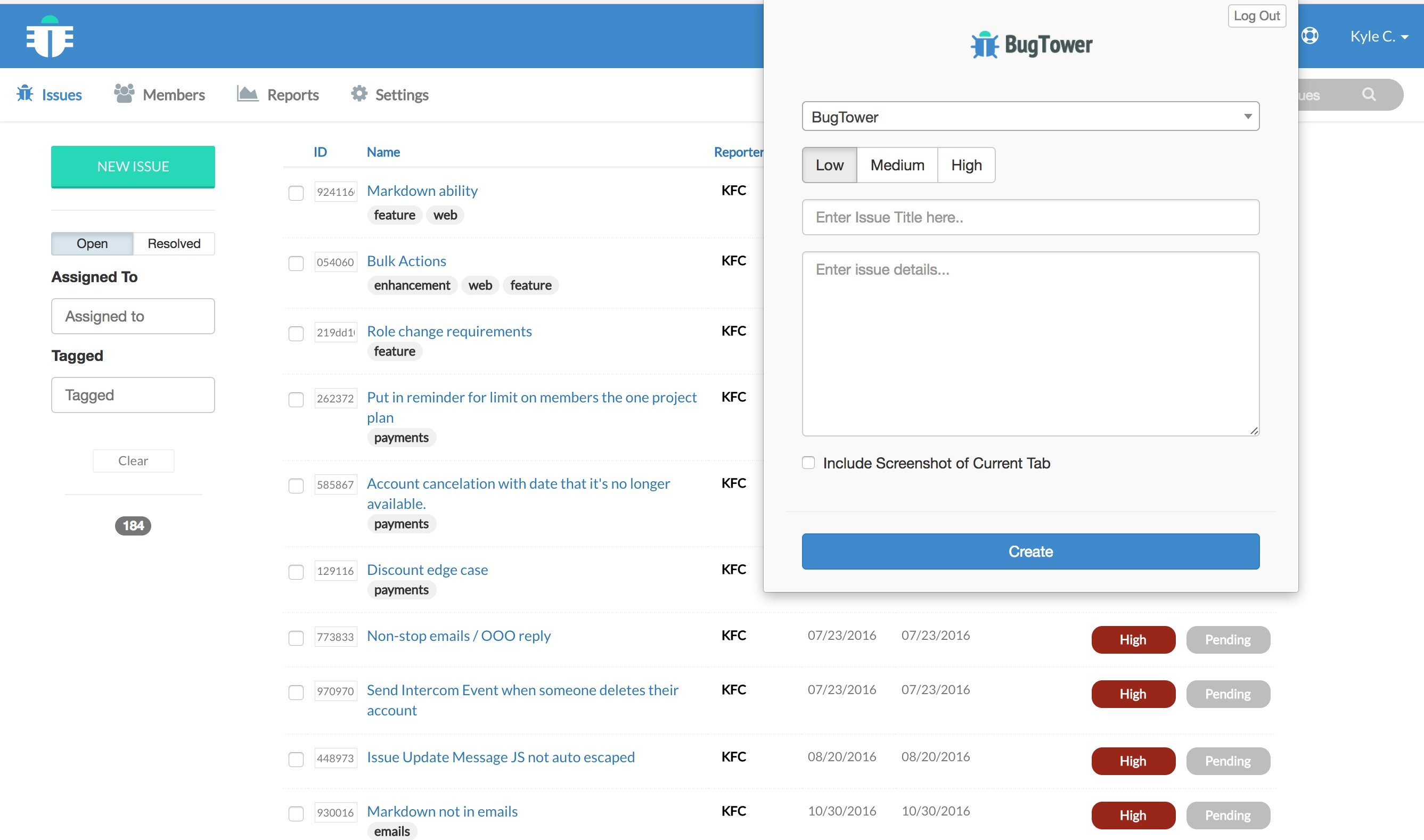Click the emails tag
This screenshot has height=840, width=1424.
pyautogui.click(x=392, y=831)
